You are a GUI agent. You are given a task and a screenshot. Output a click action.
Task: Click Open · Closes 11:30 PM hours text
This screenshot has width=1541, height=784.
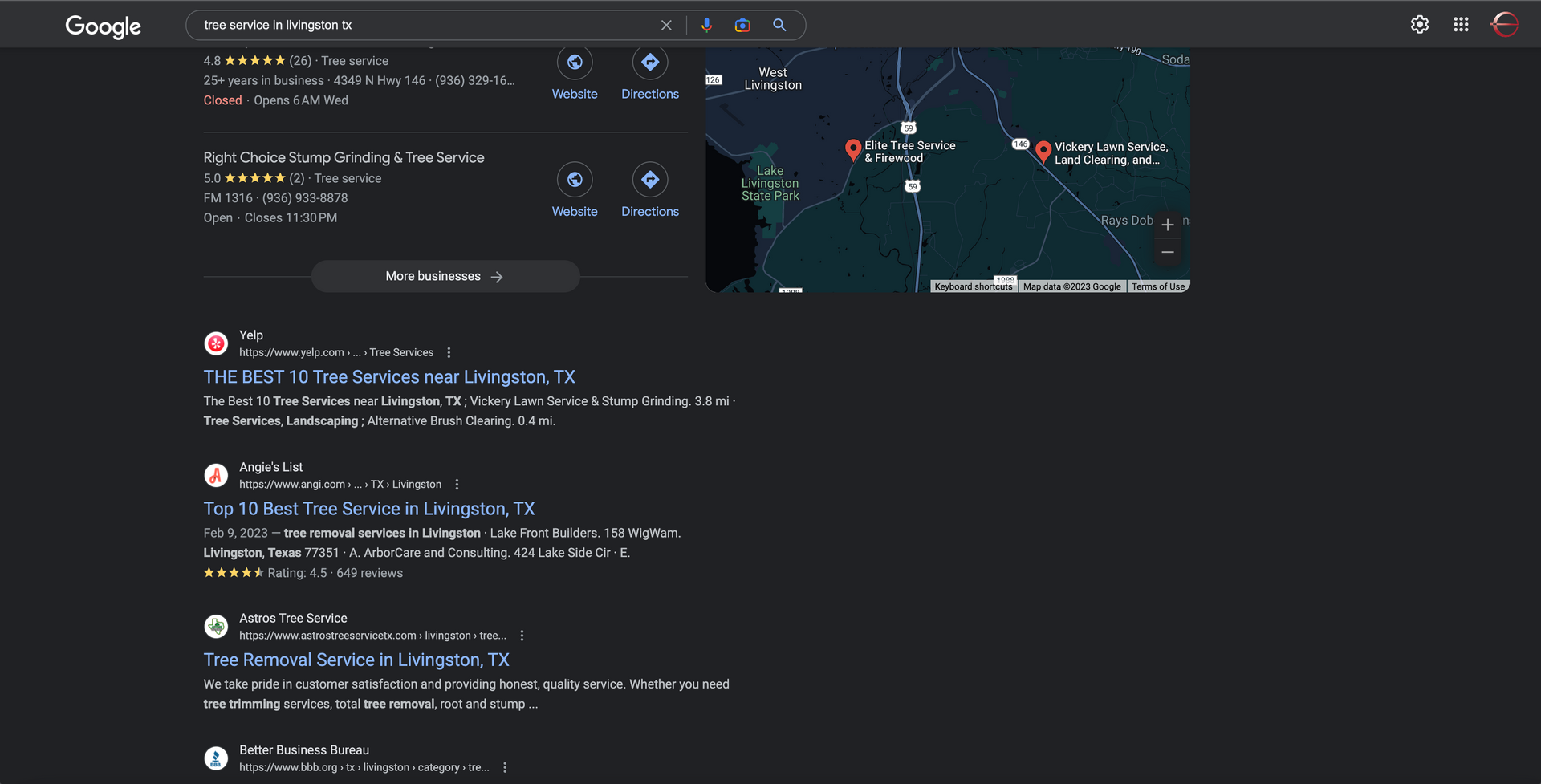tap(270, 218)
